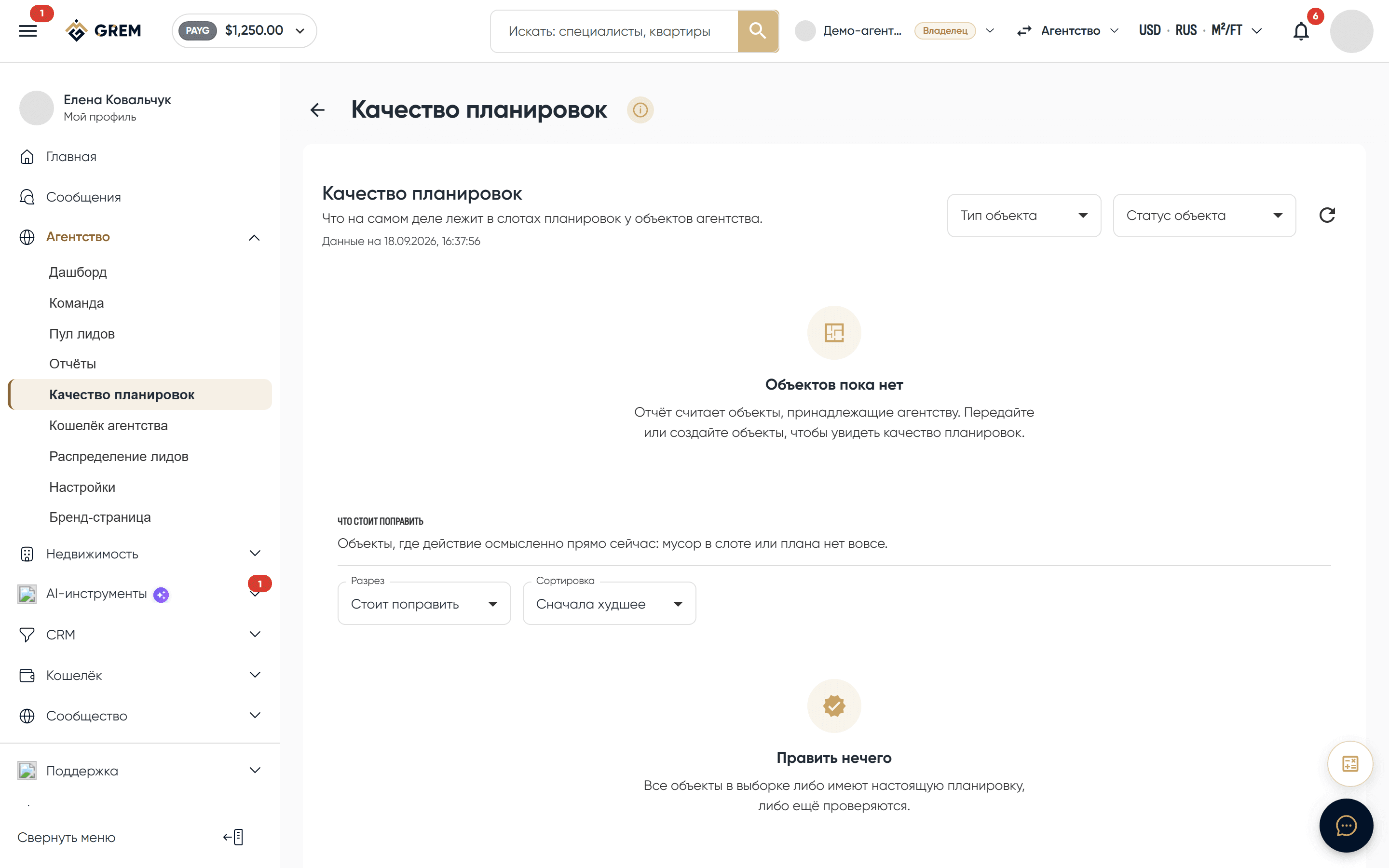Image resolution: width=1389 pixels, height=868 pixels.
Task: Open the floating chat support button
Action: [x=1346, y=826]
